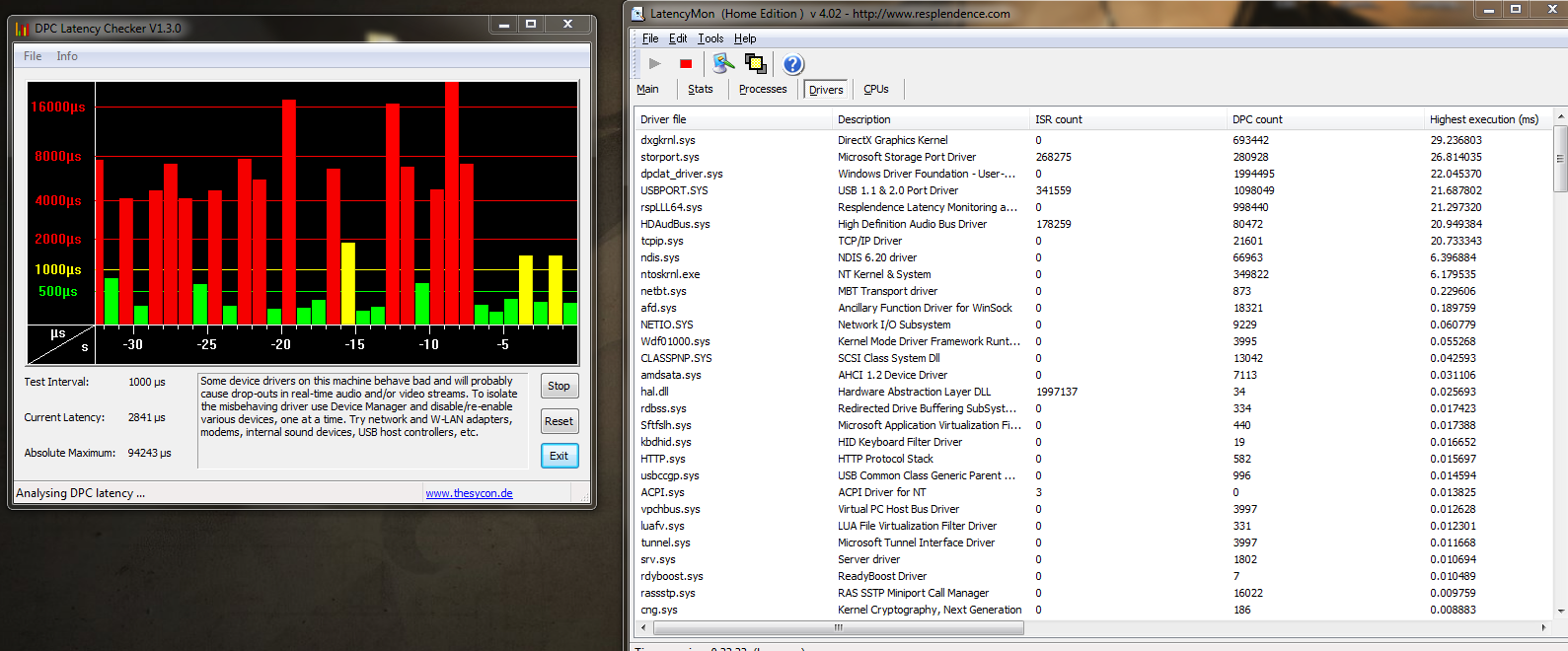Open LatencyMon Tools menu

point(710,38)
